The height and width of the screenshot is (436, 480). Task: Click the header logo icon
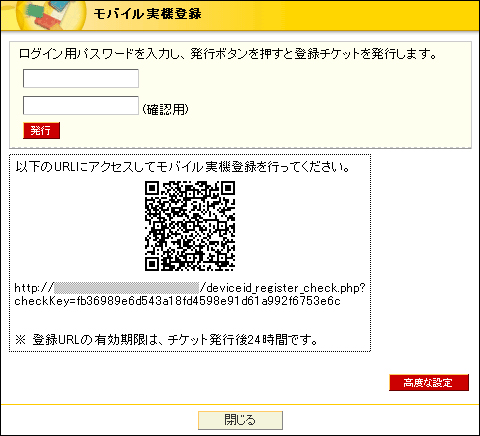pyautogui.click(x=50, y=15)
